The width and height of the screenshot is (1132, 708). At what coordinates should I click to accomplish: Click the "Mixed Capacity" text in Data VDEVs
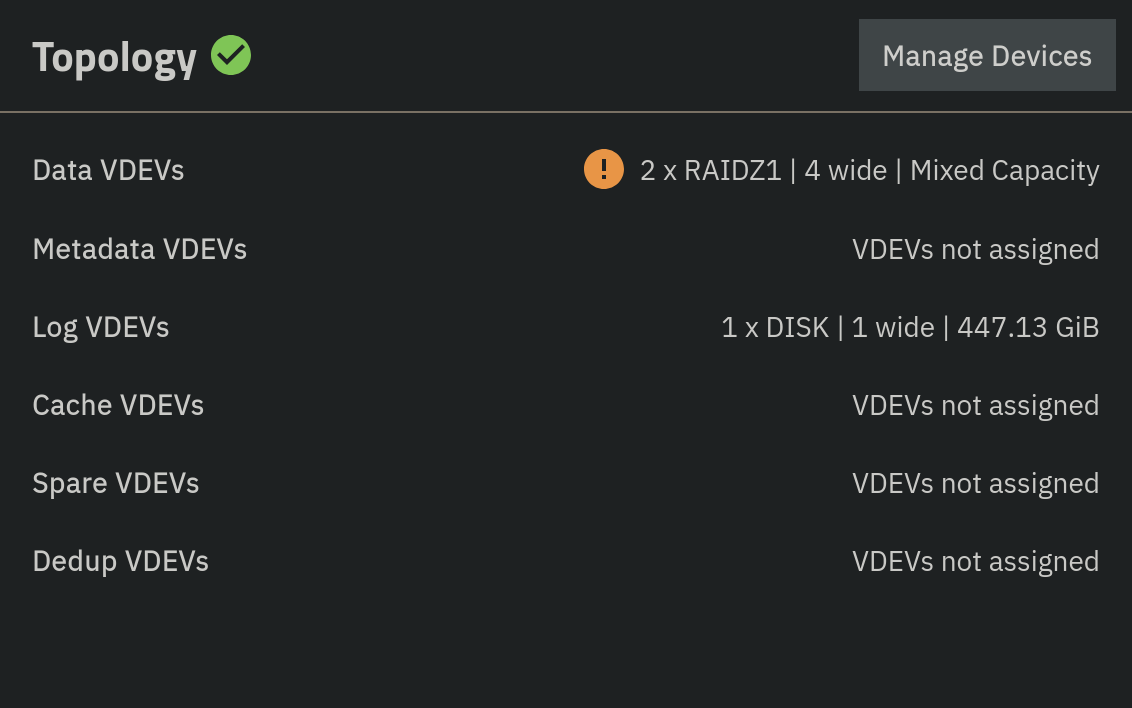[x=1004, y=170]
